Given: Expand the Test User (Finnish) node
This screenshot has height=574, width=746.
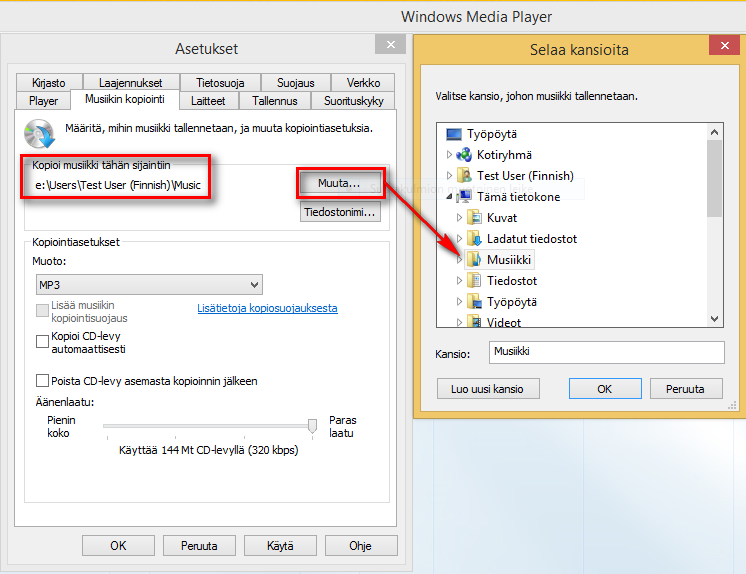Looking at the screenshot, I should 449,176.
